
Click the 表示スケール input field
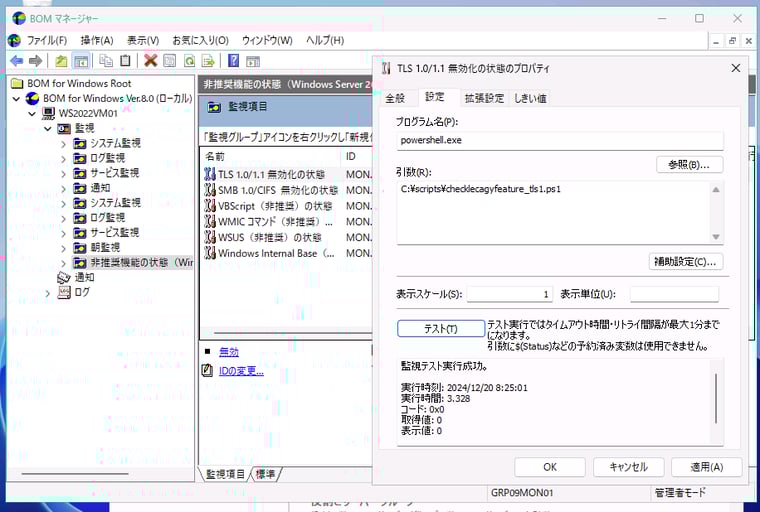[x=509, y=294]
